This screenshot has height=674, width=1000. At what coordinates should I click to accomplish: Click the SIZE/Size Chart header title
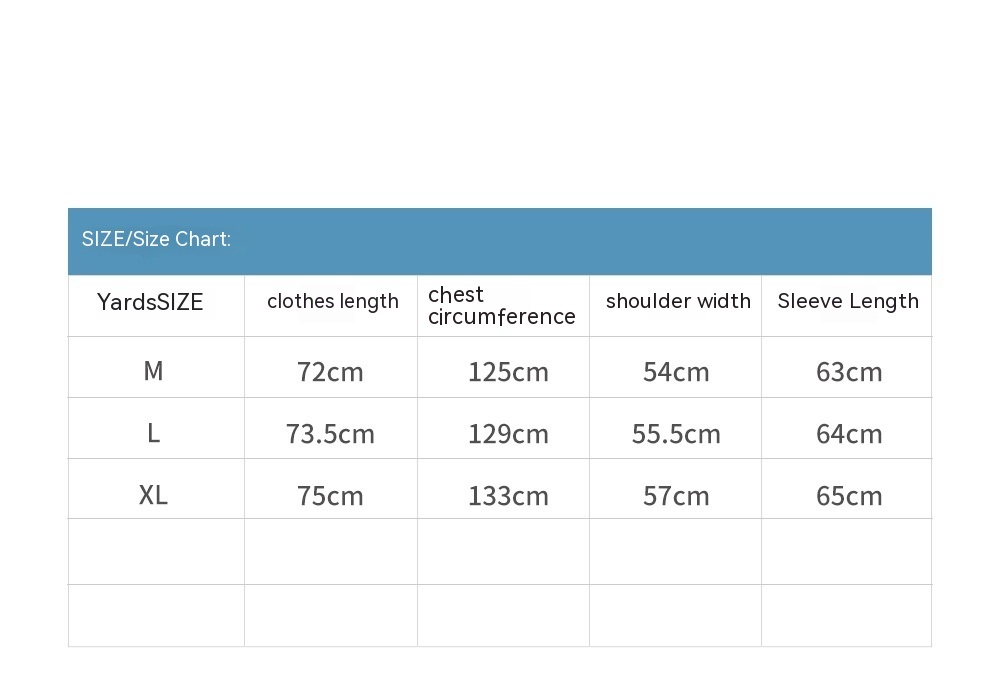click(x=157, y=239)
